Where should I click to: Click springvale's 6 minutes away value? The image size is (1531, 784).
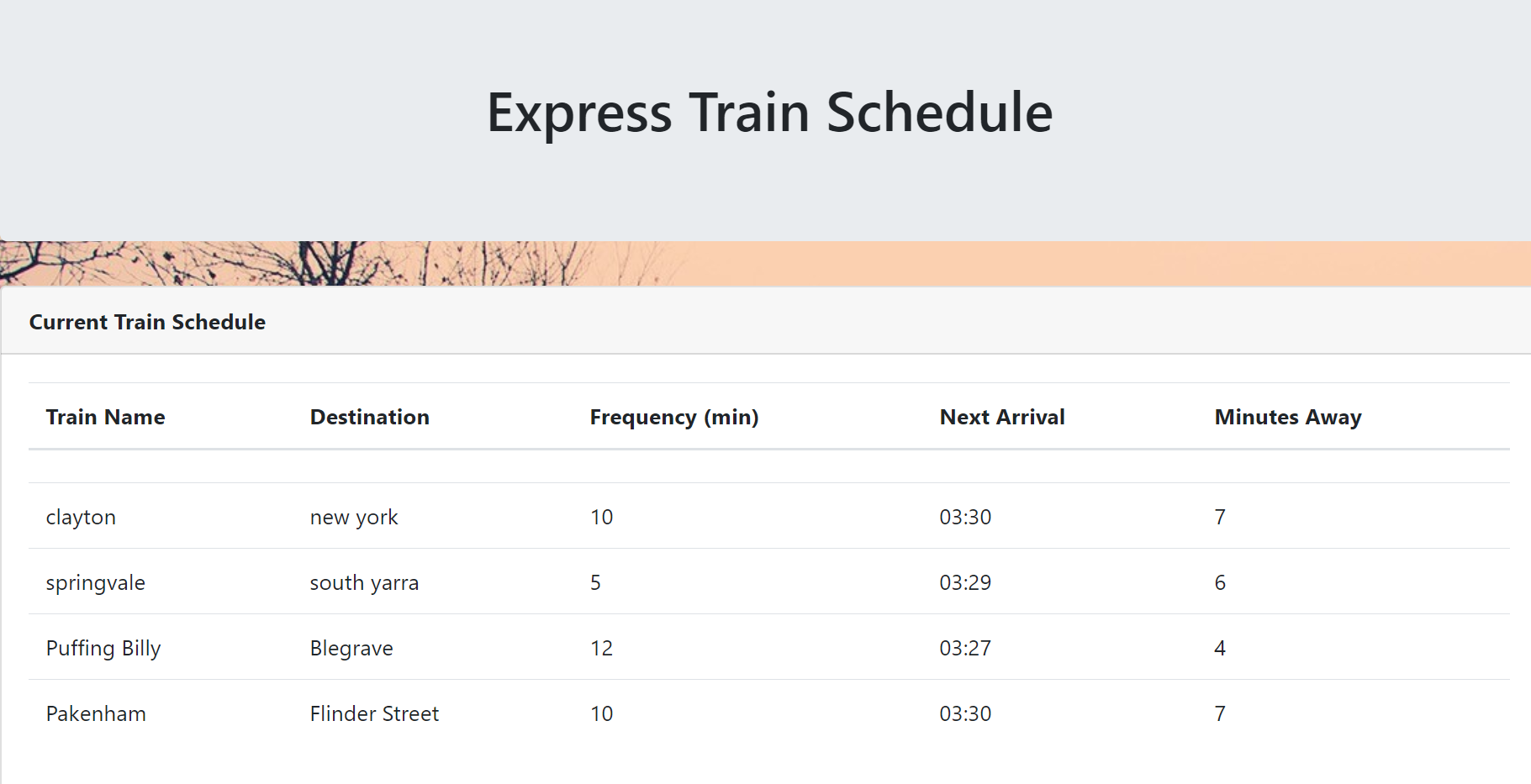(x=1220, y=582)
